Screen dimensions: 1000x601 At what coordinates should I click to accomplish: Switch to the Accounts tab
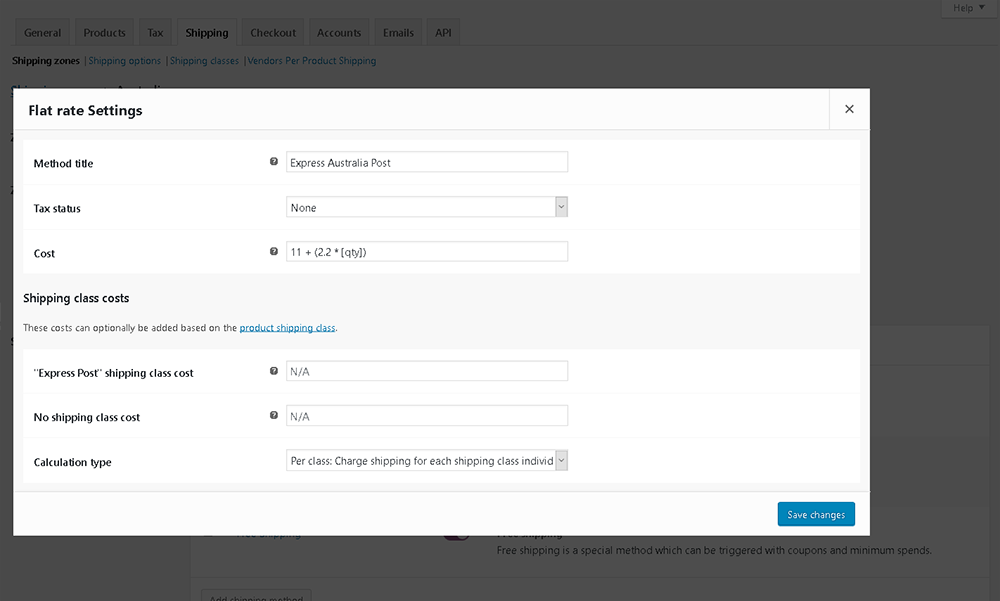pos(339,33)
